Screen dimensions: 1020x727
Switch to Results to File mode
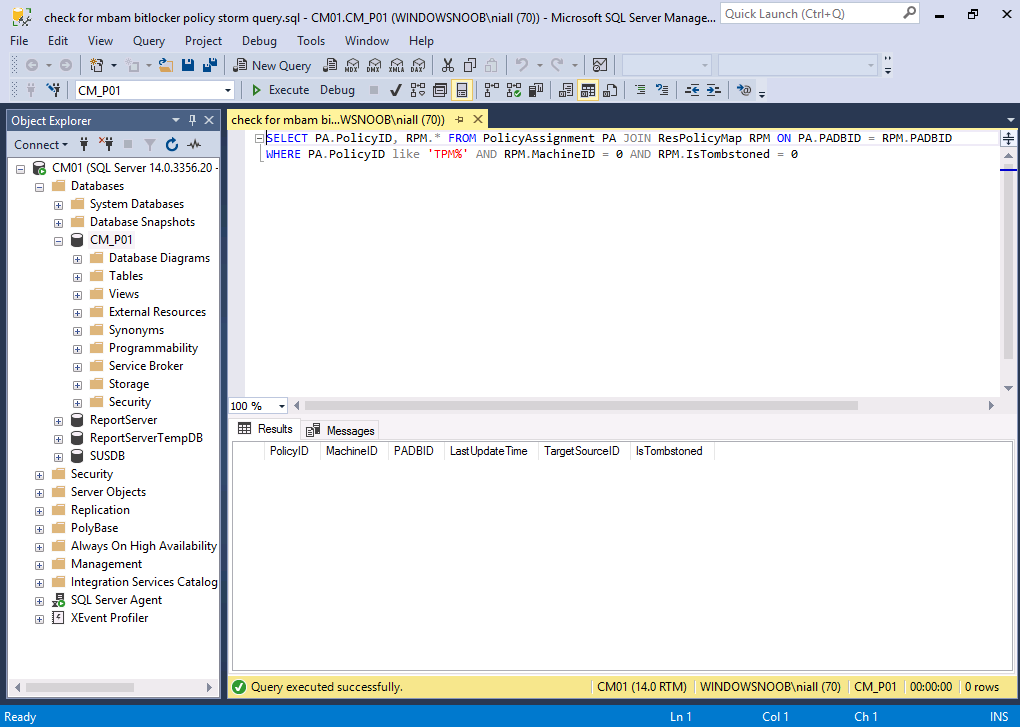(x=610, y=90)
